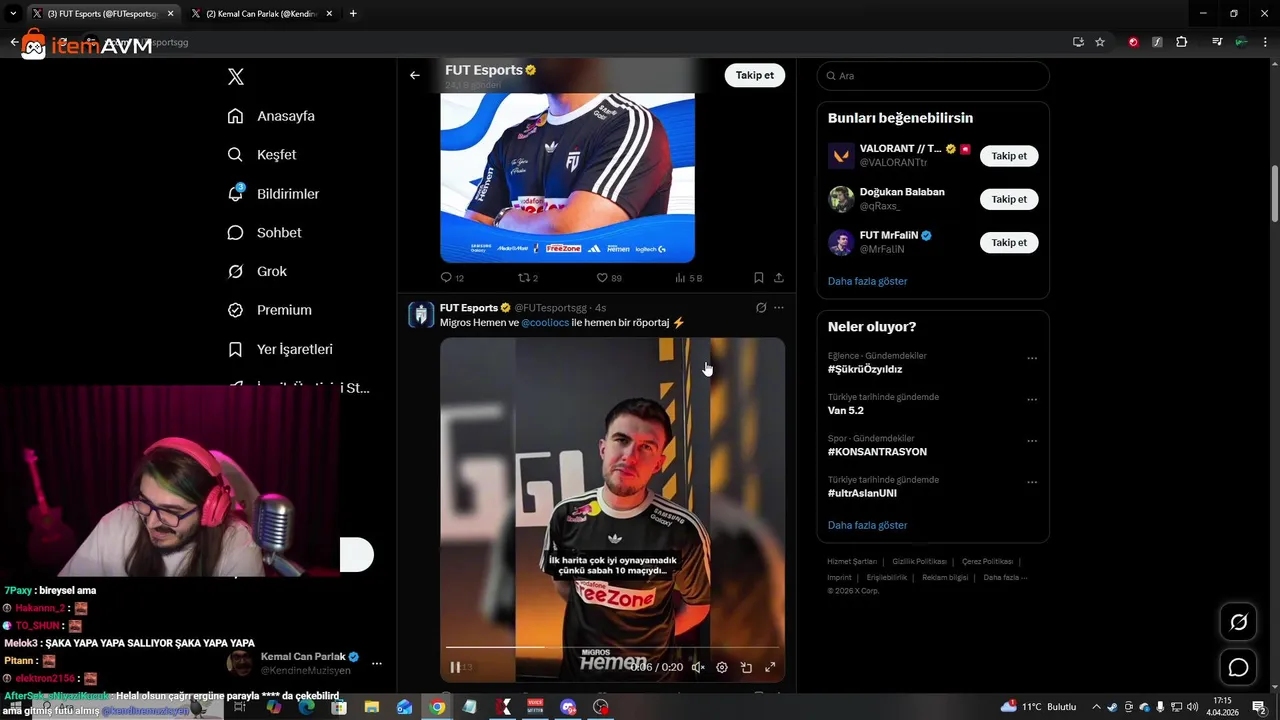The image size is (1280, 720).
Task: Follow FUT Esports with Takip et
Action: coord(755,75)
